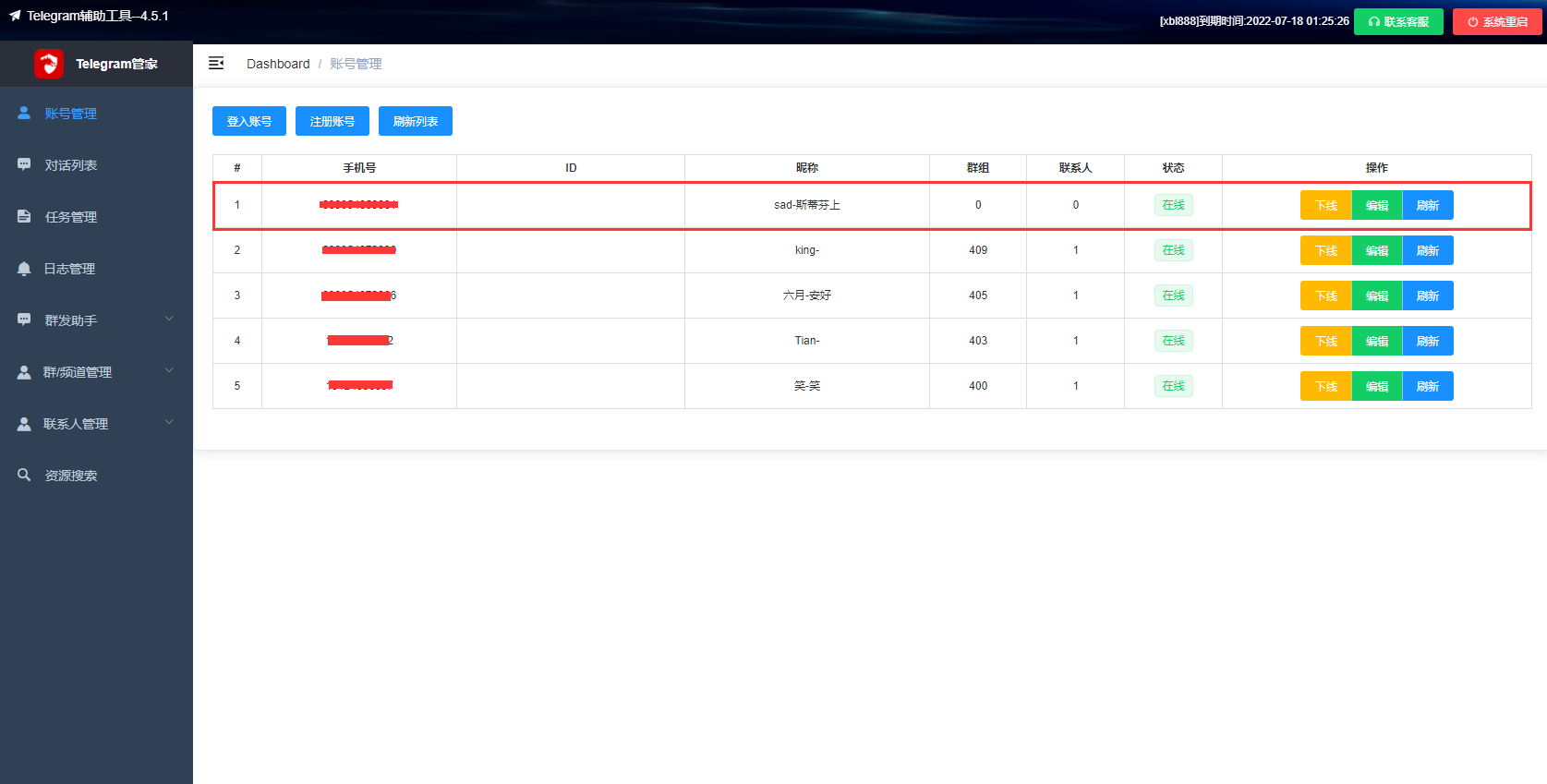Open 资源搜索 in the sidebar
This screenshot has width=1547, height=784.
96,476
